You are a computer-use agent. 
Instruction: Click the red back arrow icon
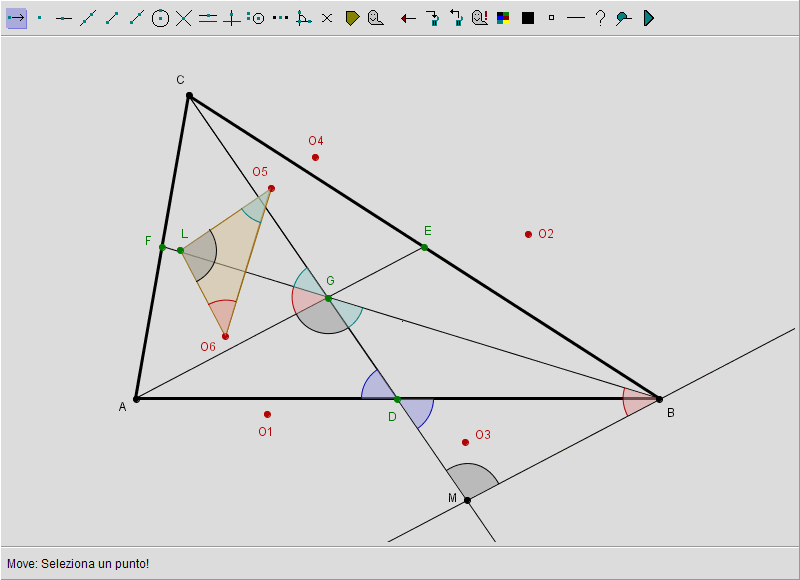click(408, 18)
